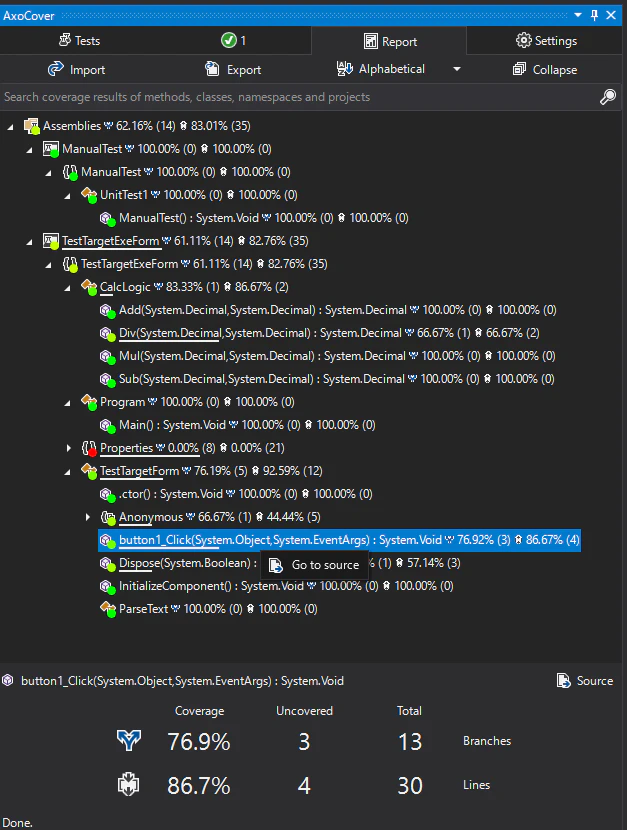Click the InitializeComponent method icon
The width and height of the screenshot is (627, 830).
(x=107, y=587)
